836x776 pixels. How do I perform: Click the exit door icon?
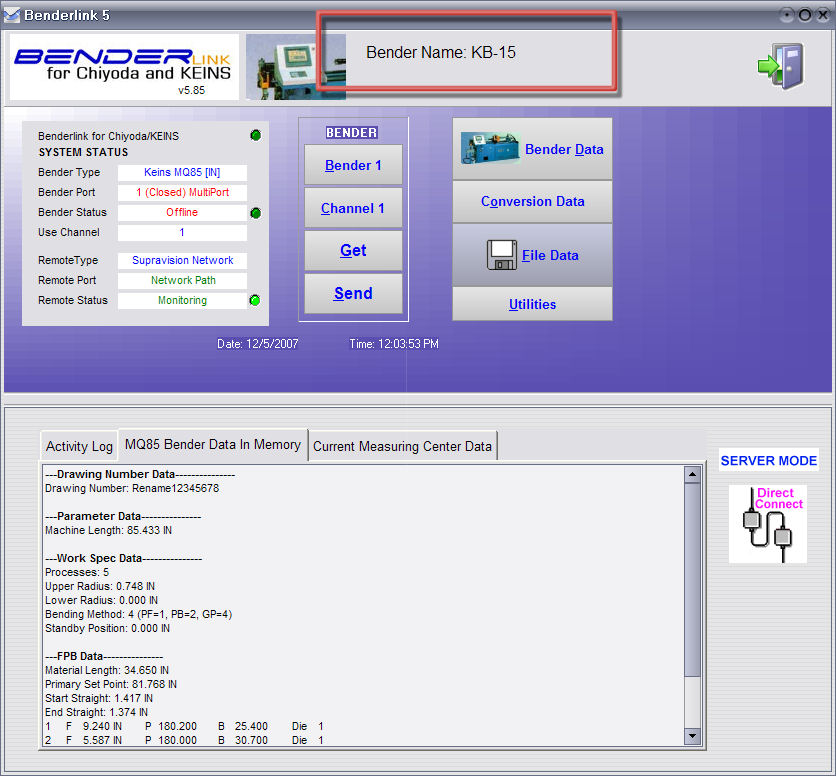tap(779, 67)
